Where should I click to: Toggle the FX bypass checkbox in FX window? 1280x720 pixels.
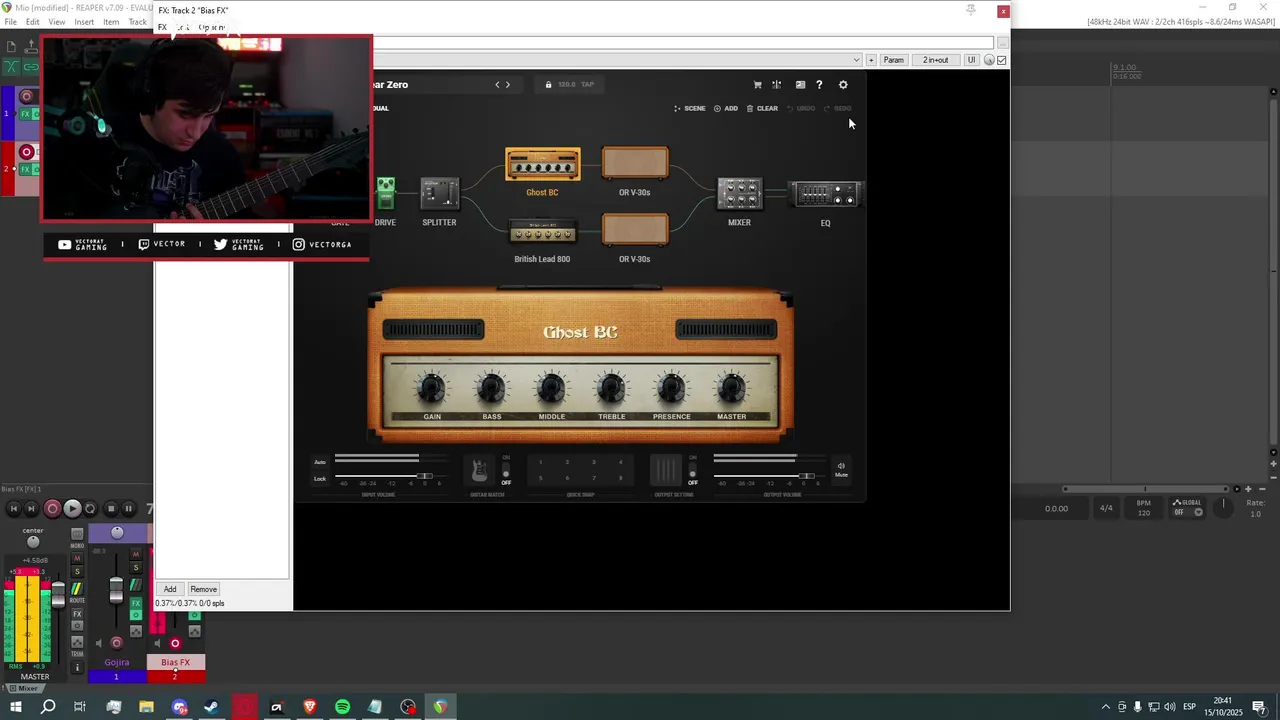(1002, 60)
